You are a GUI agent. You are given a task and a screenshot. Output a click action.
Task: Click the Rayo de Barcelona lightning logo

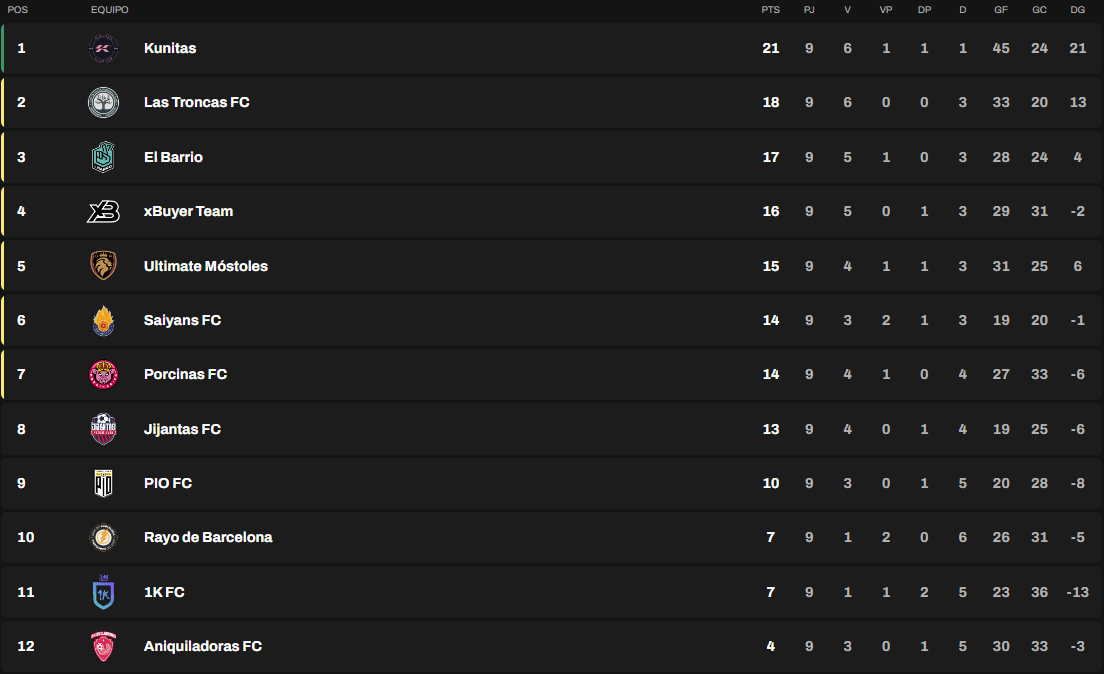pyautogui.click(x=104, y=537)
